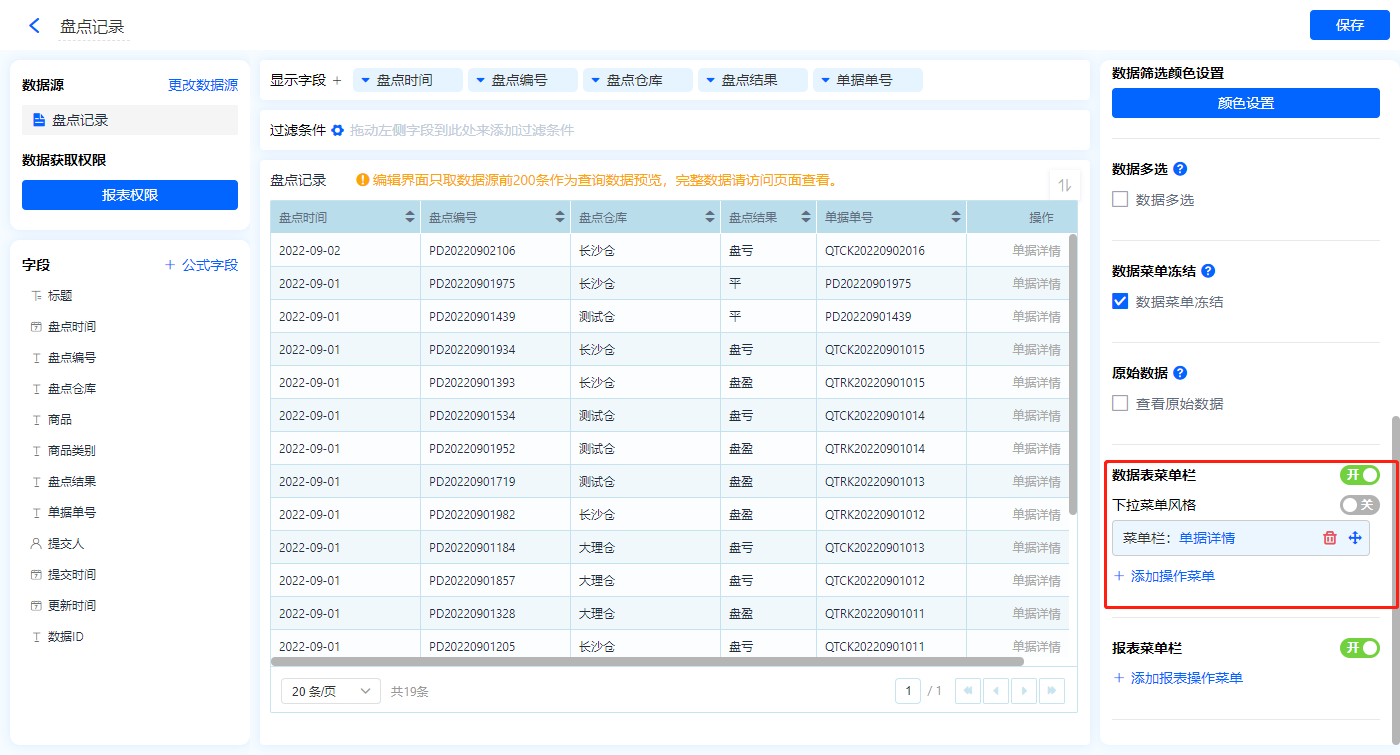Click the 原始数据 help question icon
The width and height of the screenshot is (1400, 755).
pyautogui.click(x=1180, y=373)
